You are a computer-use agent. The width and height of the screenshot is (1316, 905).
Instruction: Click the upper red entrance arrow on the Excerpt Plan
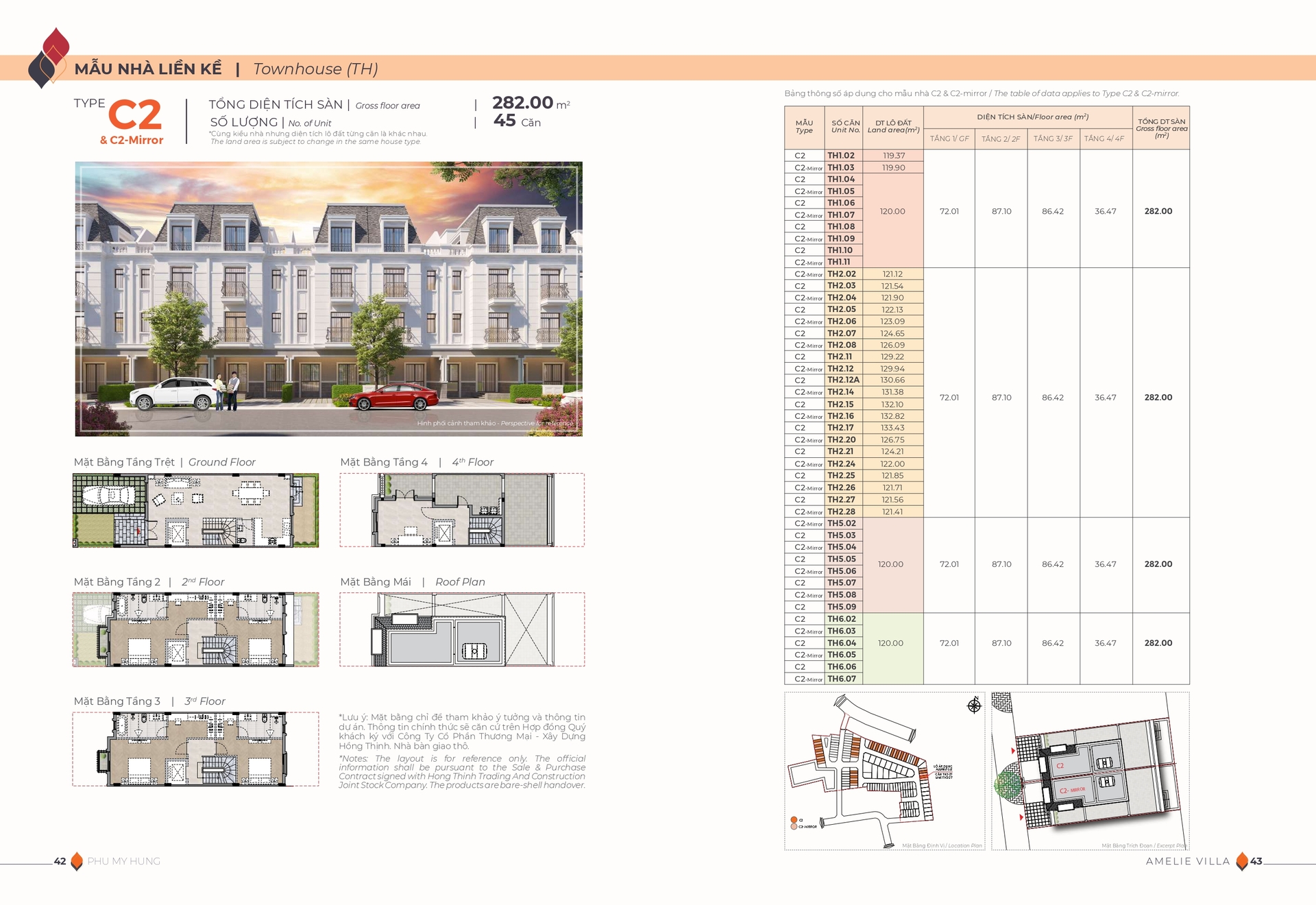(x=1013, y=751)
